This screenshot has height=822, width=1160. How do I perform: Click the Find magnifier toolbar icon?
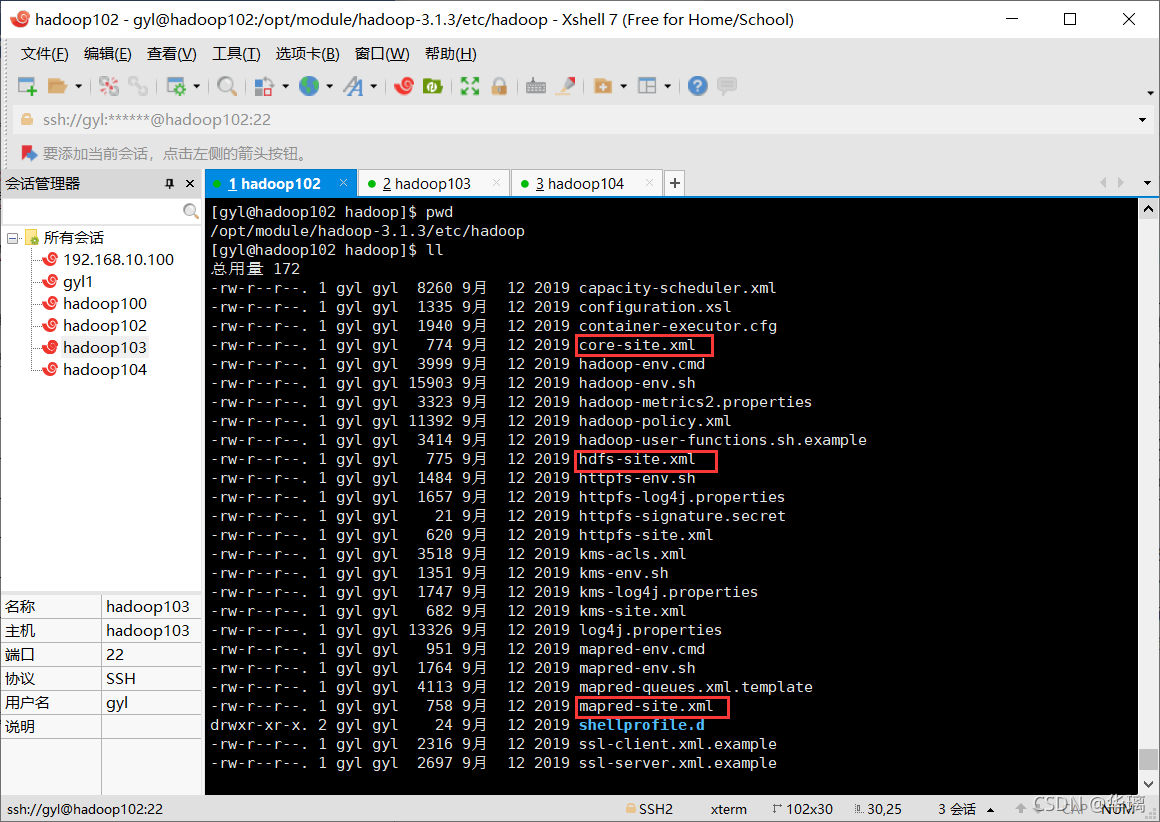click(227, 86)
